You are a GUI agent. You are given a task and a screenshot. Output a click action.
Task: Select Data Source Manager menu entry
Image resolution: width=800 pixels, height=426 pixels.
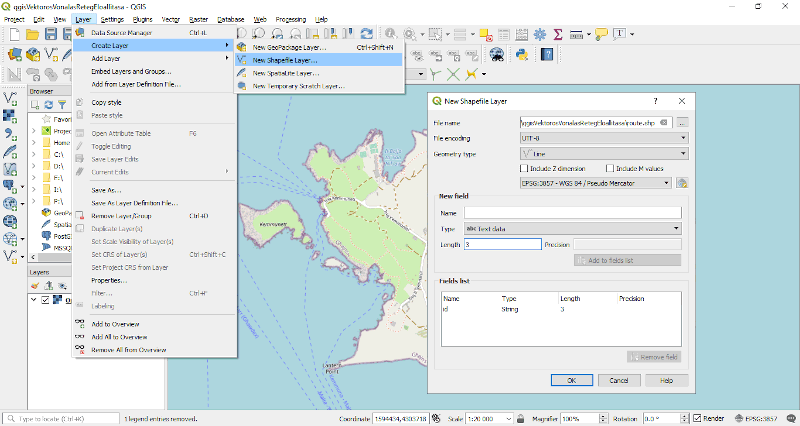point(155,33)
